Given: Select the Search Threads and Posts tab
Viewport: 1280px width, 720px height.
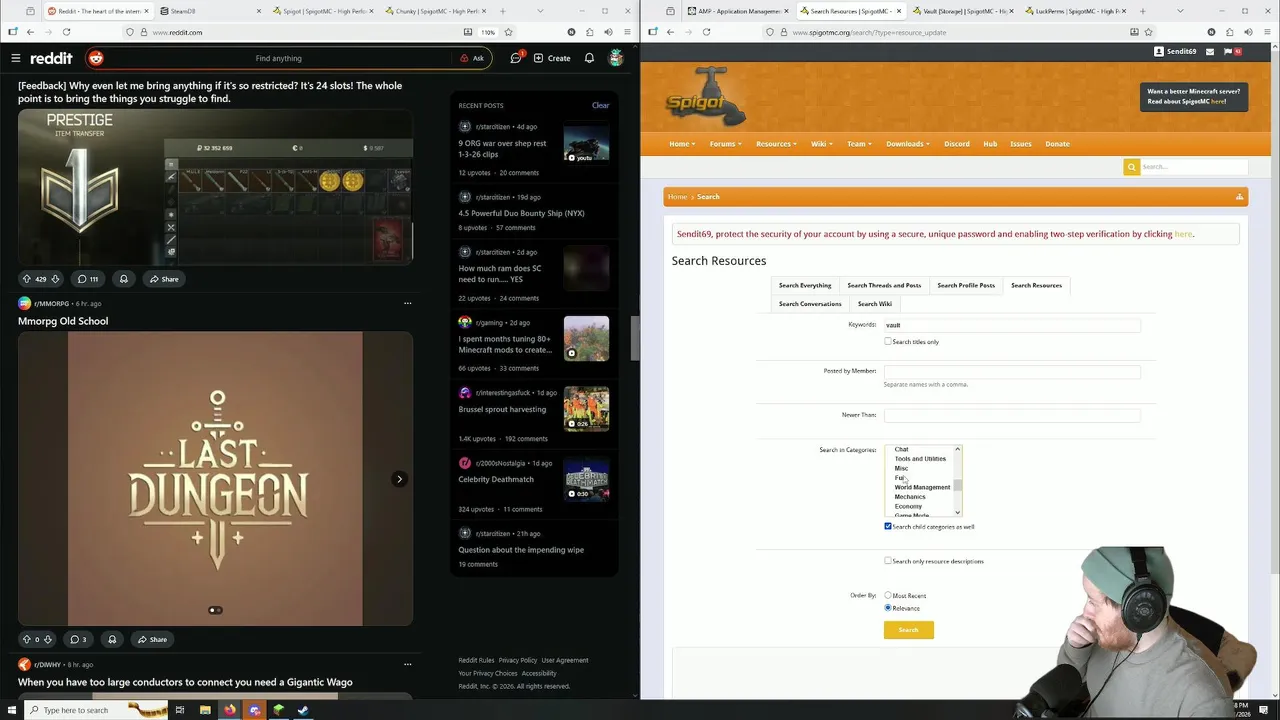Looking at the screenshot, I should 884,286.
